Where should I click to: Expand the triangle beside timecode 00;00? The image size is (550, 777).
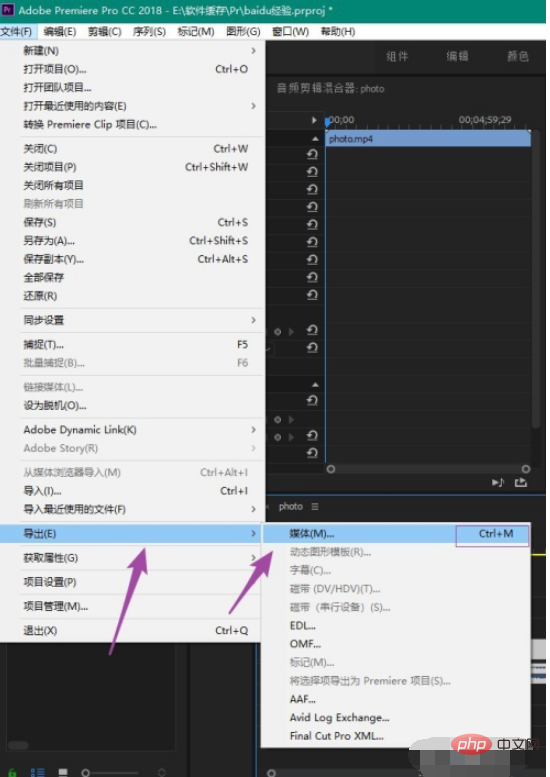[314, 120]
